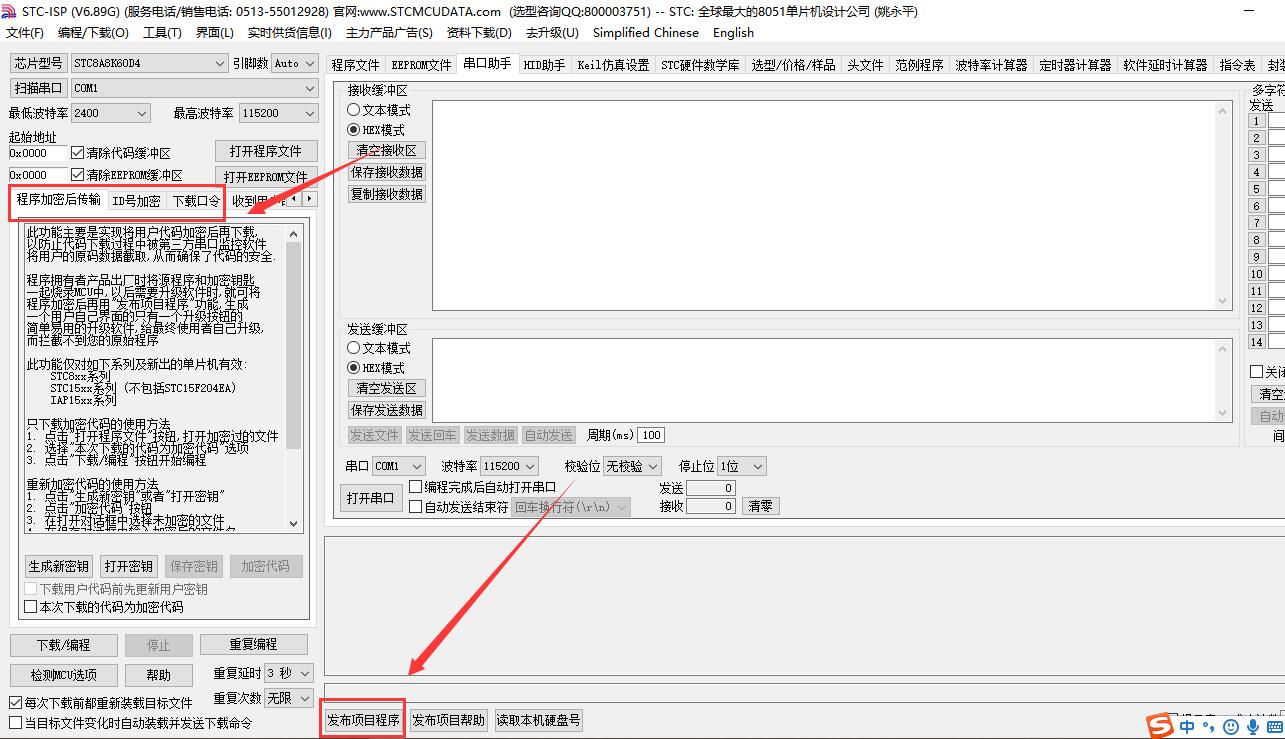Click the 清零 counter reset button
Image resolution: width=1285 pixels, height=739 pixels.
tap(761, 506)
